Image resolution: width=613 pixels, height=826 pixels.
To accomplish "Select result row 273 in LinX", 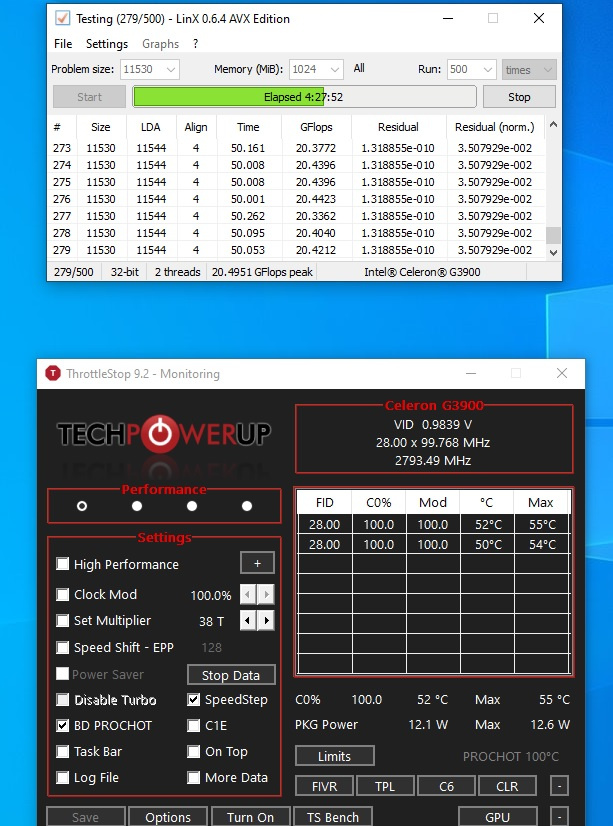I will pos(296,148).
